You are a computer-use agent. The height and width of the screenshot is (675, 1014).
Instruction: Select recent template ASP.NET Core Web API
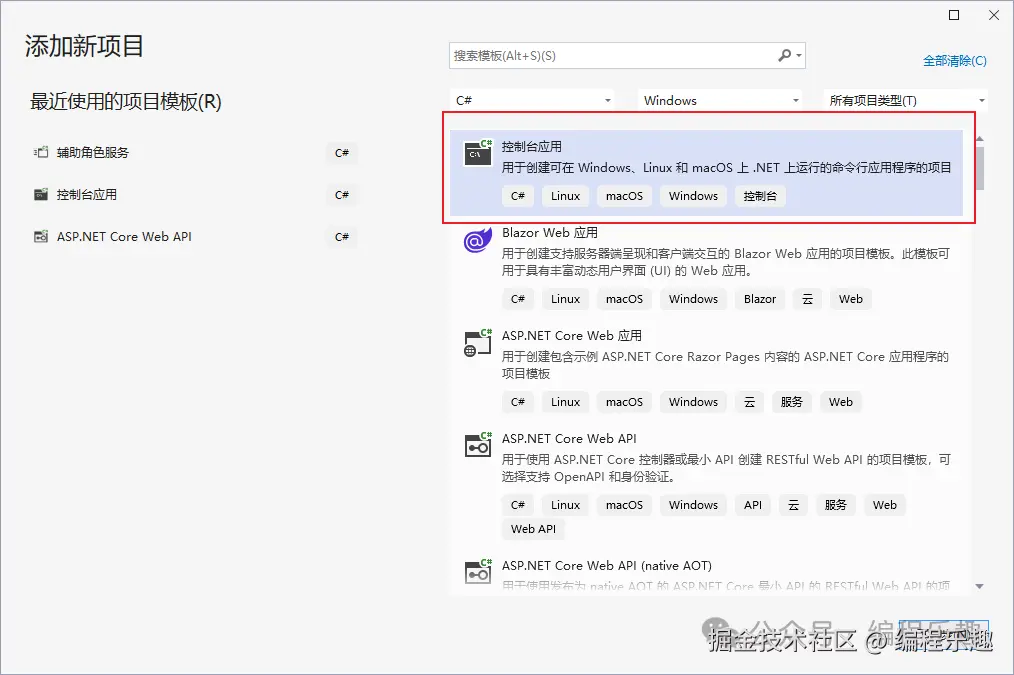[x=124, y=237]
